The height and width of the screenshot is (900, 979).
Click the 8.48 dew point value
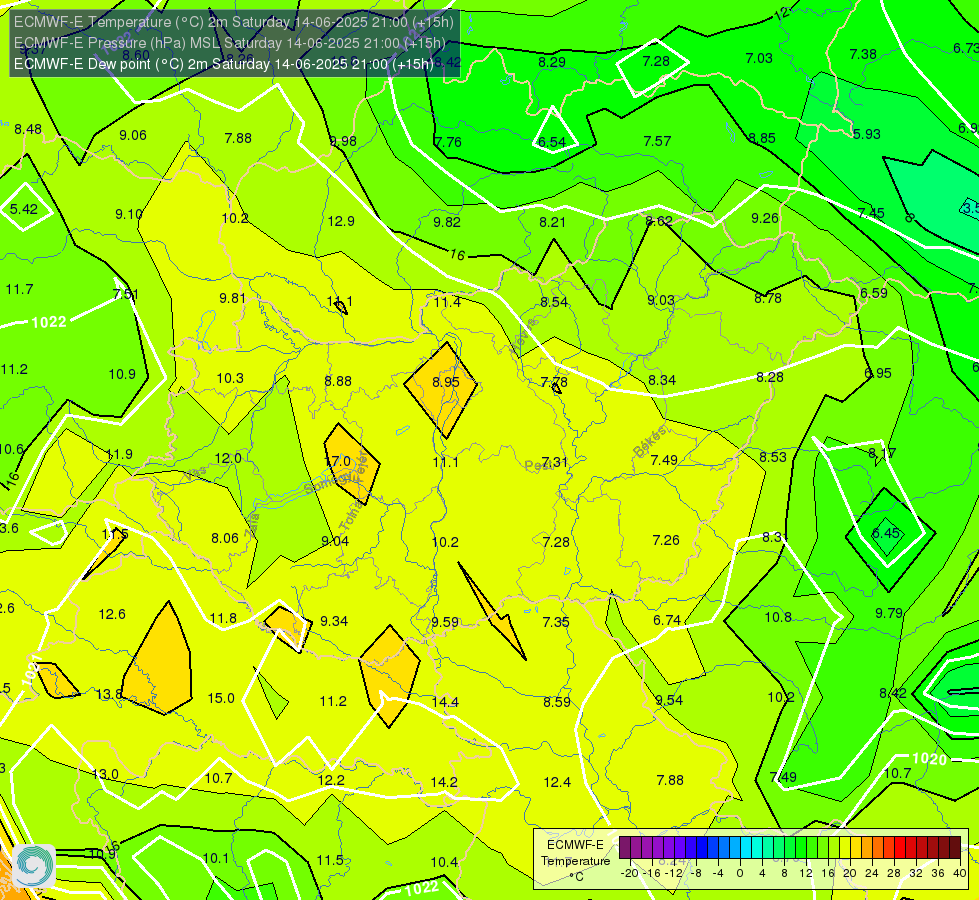[28, 129]
